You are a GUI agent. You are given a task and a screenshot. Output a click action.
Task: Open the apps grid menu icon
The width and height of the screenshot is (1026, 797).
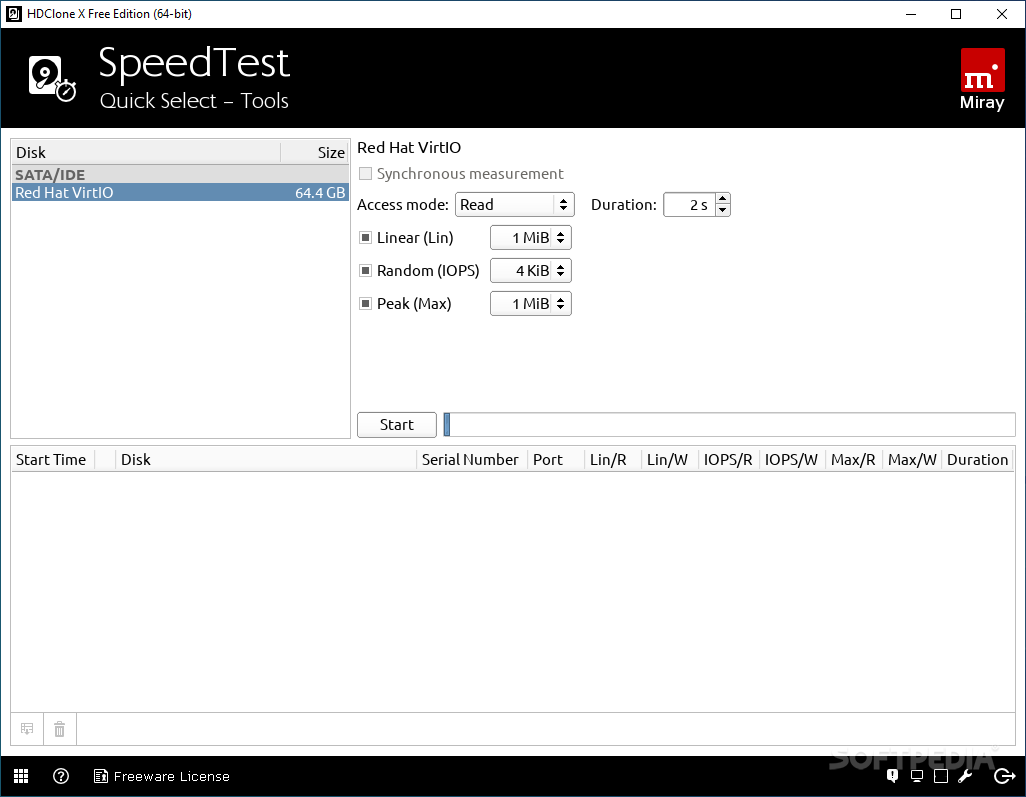(21, 776)
